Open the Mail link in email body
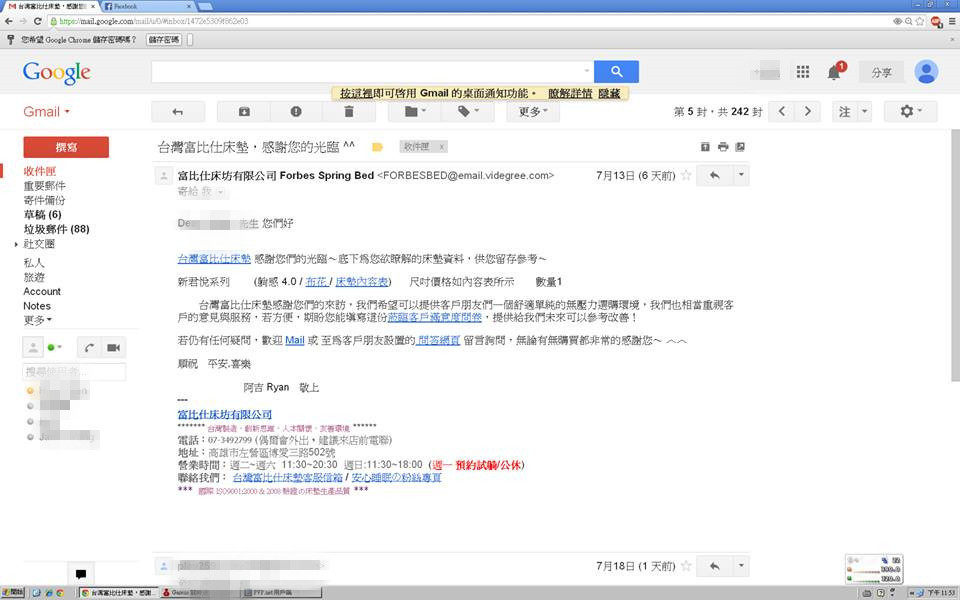This screenshot has width=960, height=600. tap(294, 340)
